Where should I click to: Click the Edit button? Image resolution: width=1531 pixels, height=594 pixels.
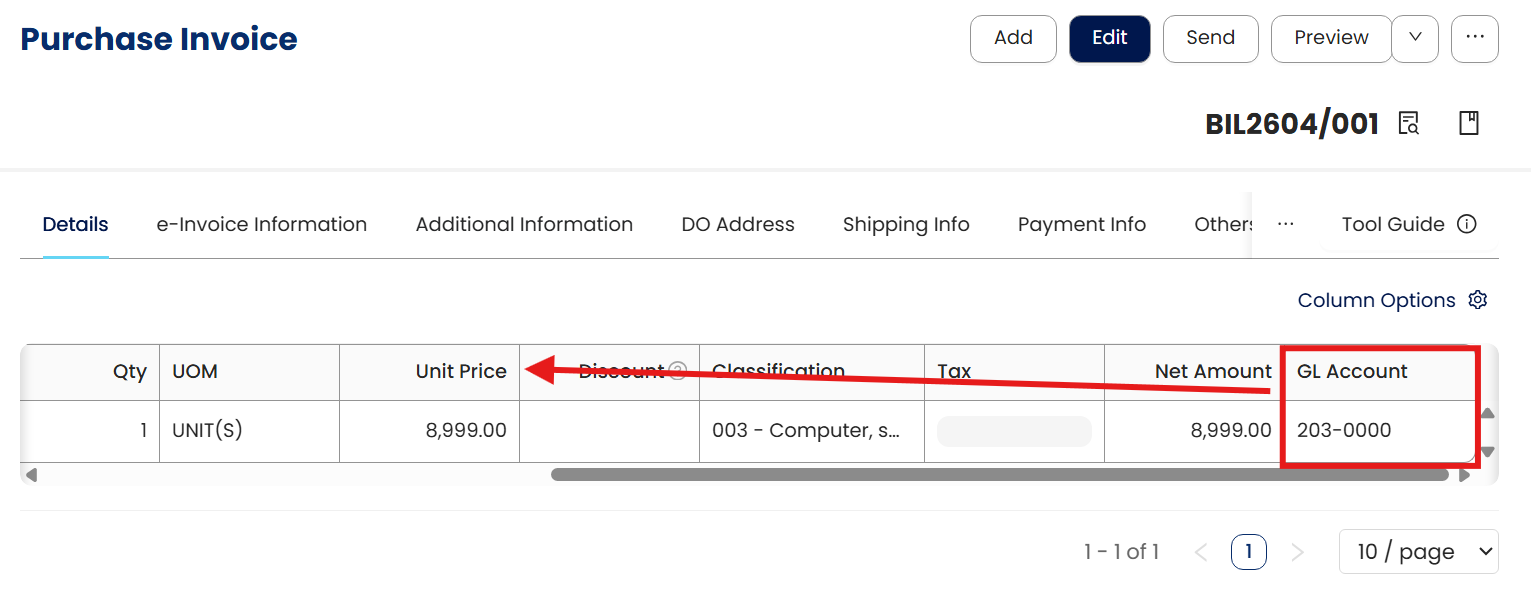[1109, 38]
